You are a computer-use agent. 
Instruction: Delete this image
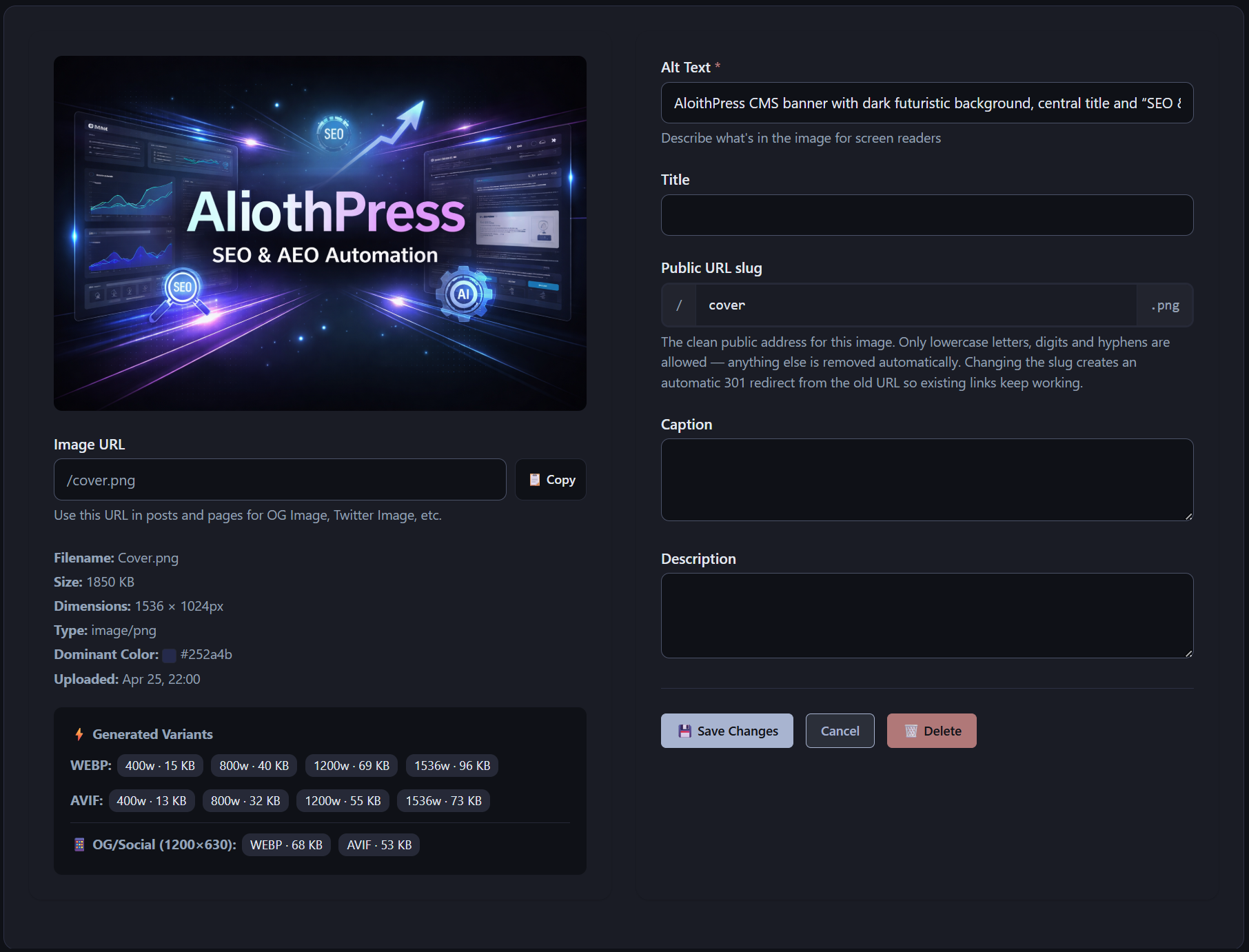(x=931, y=731)
